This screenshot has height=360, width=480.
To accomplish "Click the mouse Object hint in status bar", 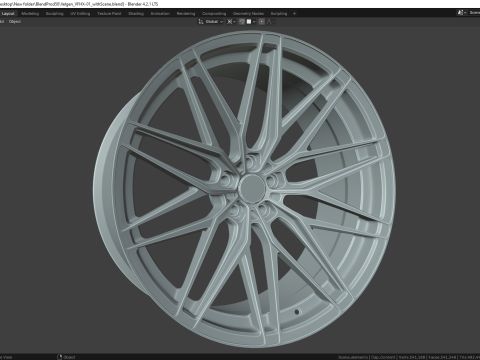I will coord(66,357).
